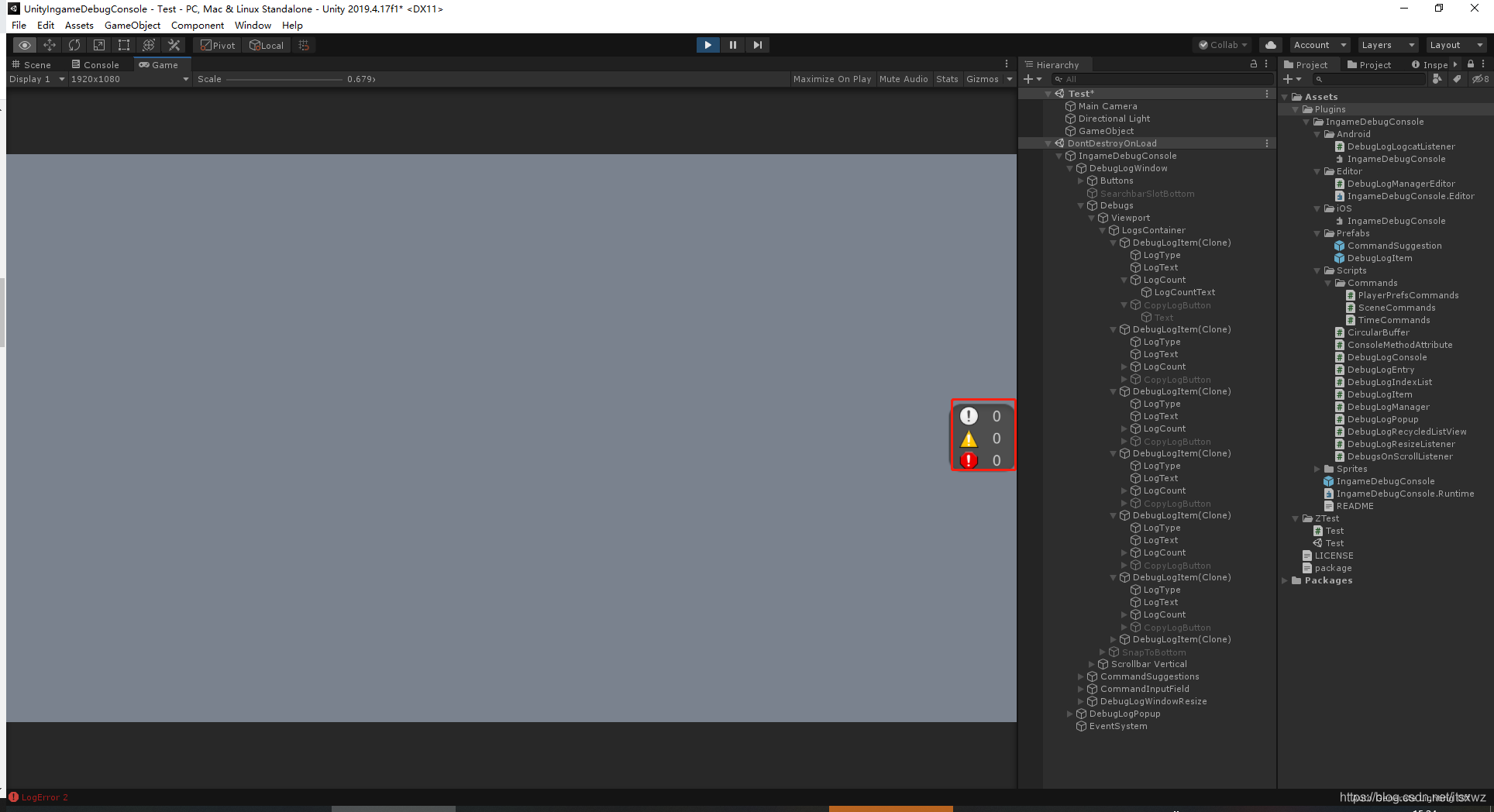Open the Collab button
Screen dimensions: 1494x812
click(1223, 45)
